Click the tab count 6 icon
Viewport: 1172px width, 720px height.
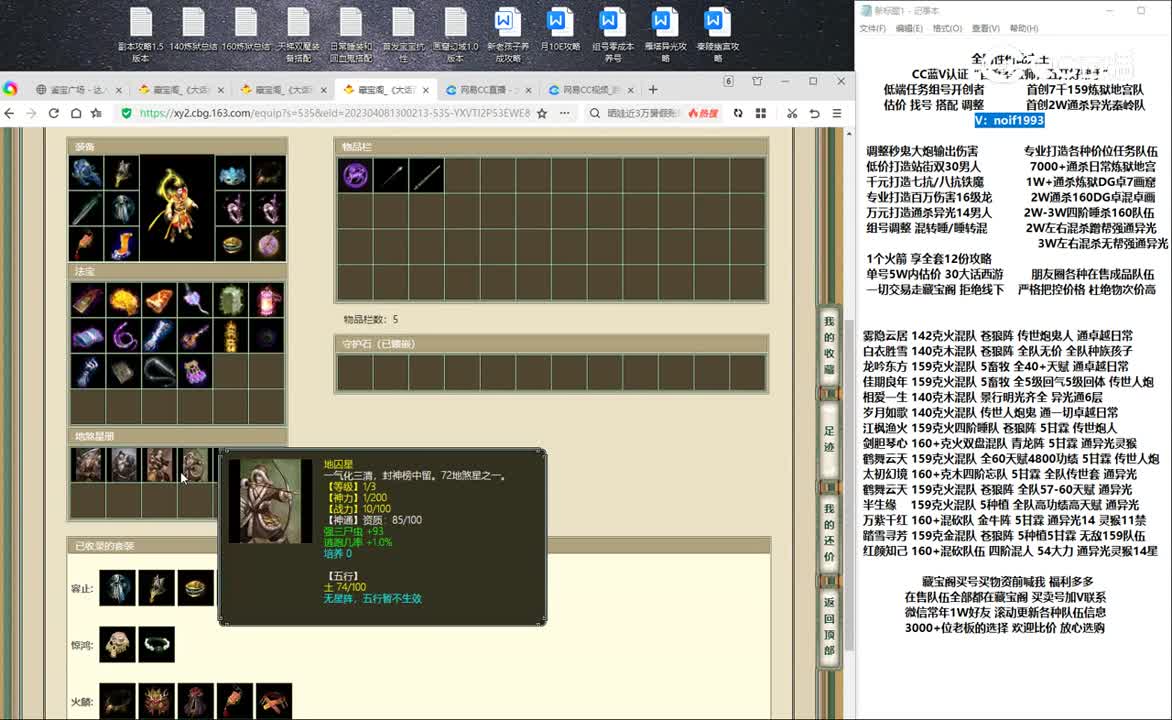[x=728, y=81]
